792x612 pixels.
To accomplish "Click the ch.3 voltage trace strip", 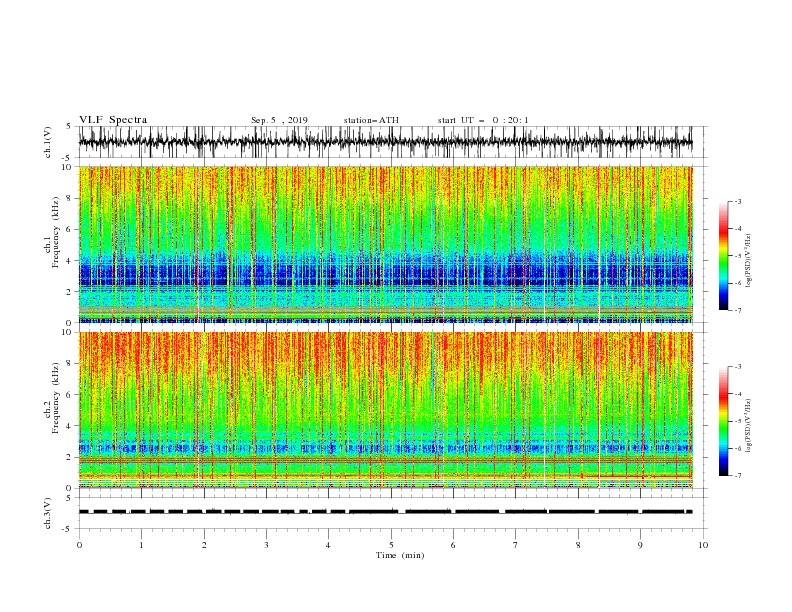I will point(385,512).
